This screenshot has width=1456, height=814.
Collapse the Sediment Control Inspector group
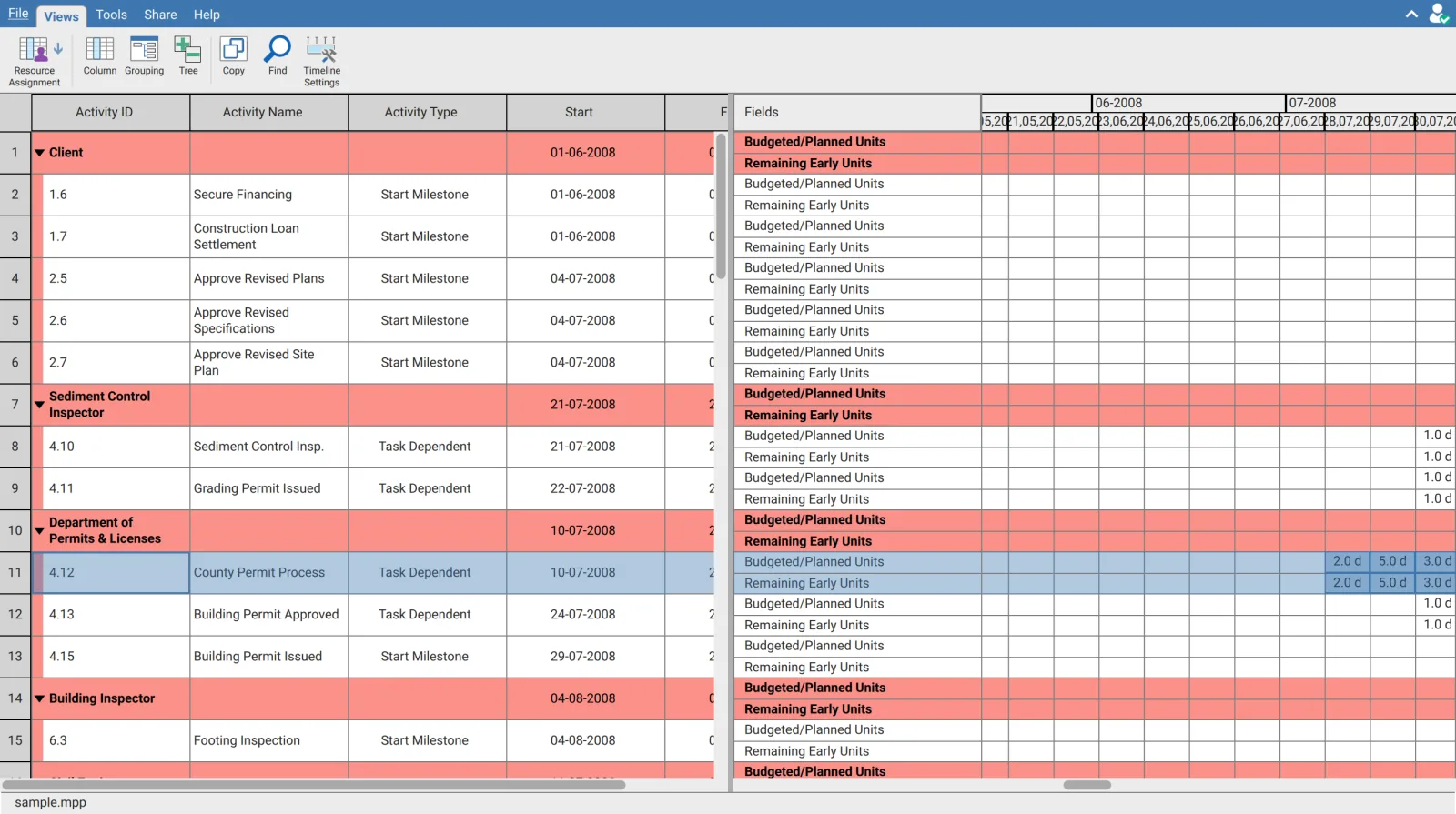tap(39, 405)
